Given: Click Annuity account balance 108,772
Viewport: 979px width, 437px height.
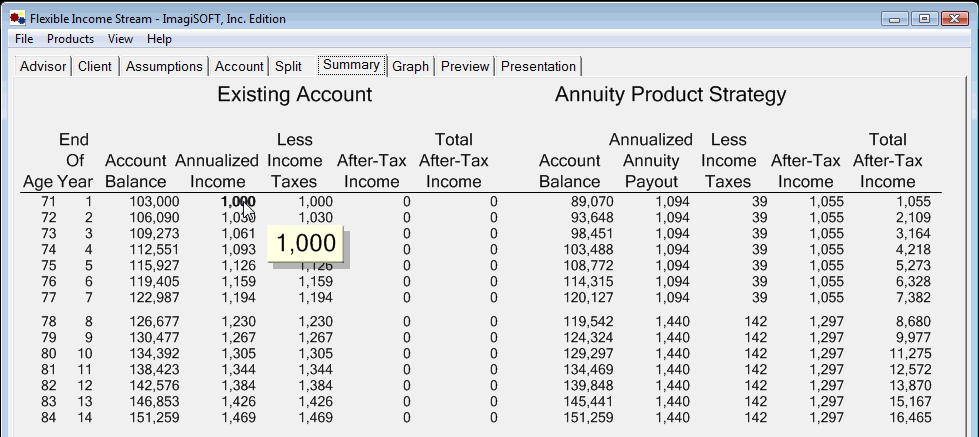Looking at the screenshot, I should 589,265.
